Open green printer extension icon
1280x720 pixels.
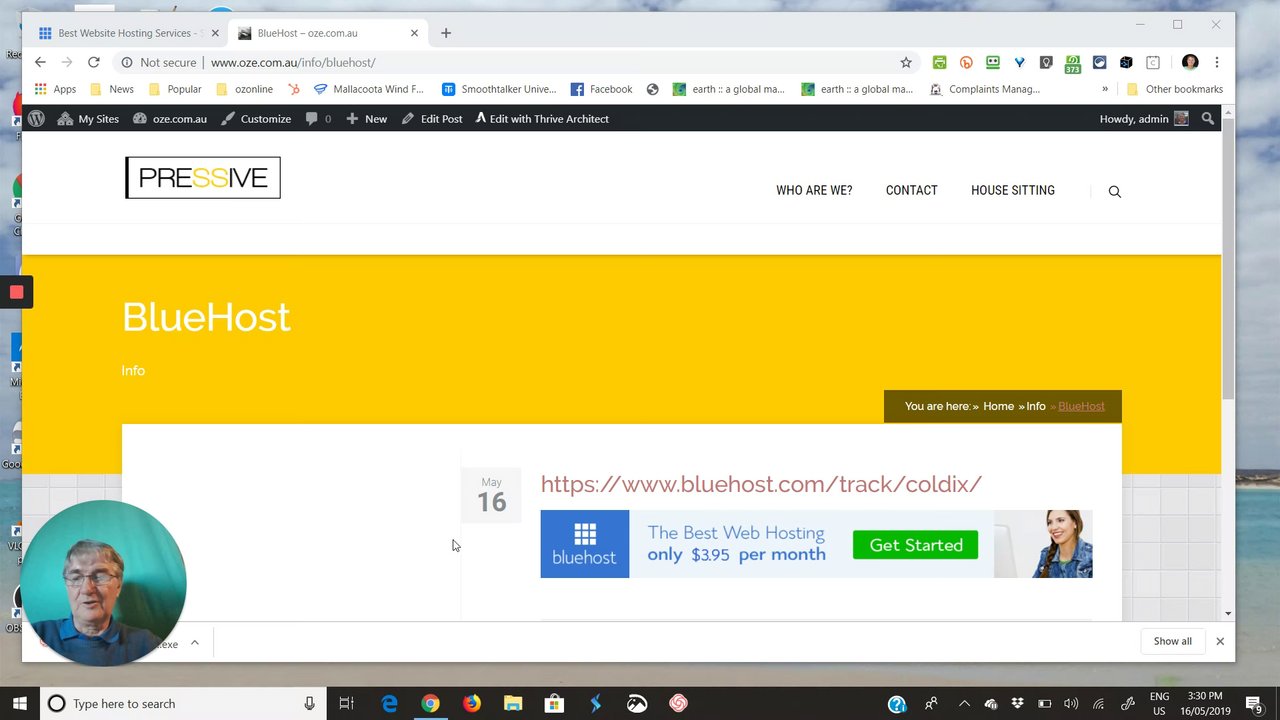[939, 62]
